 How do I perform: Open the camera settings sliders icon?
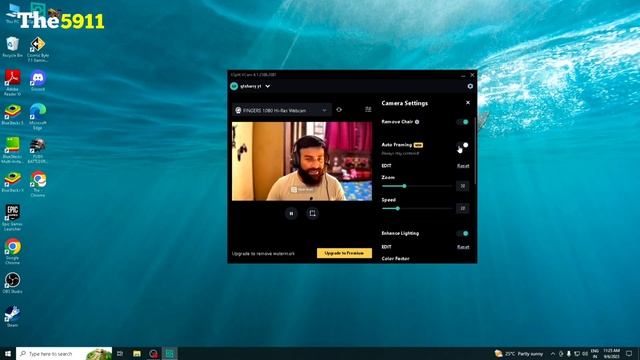tap(368, 109)
